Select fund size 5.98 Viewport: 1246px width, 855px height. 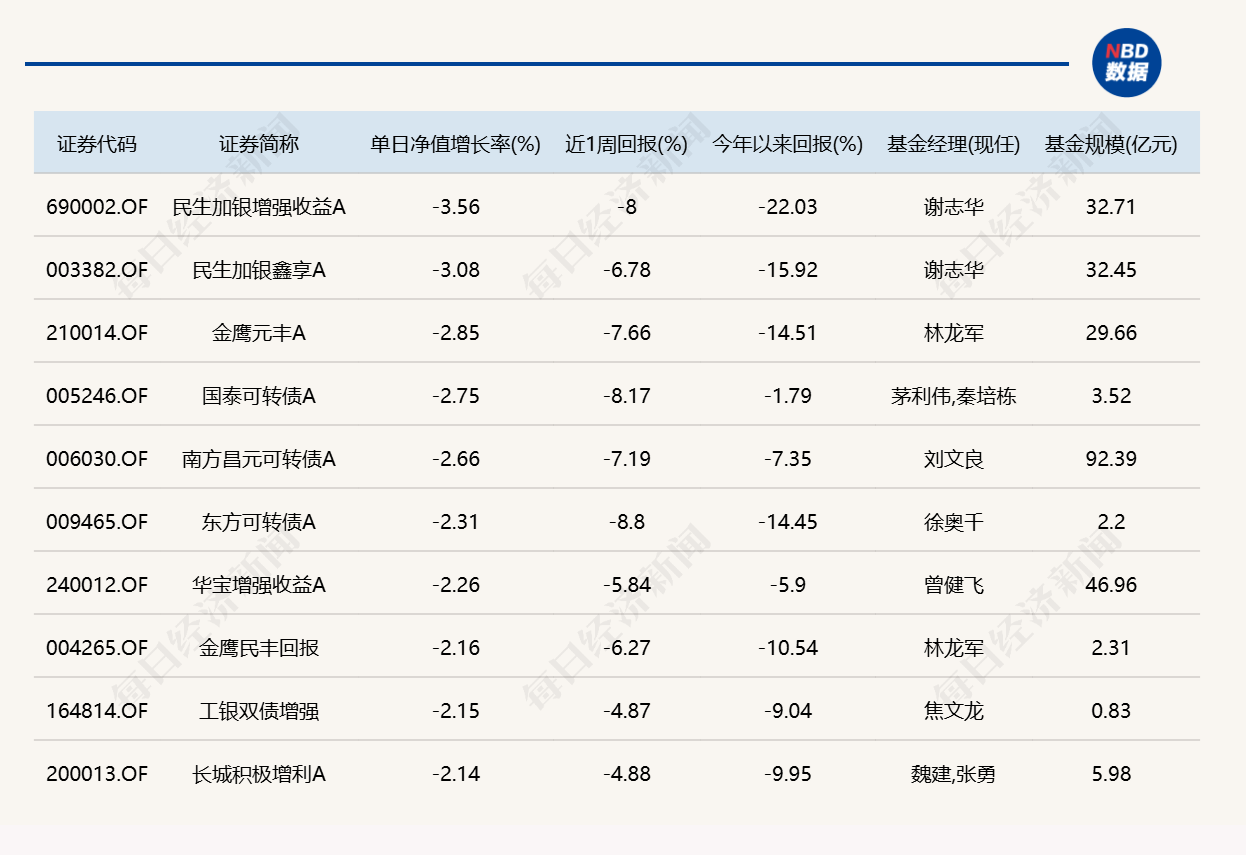[x=1111, y=774]
